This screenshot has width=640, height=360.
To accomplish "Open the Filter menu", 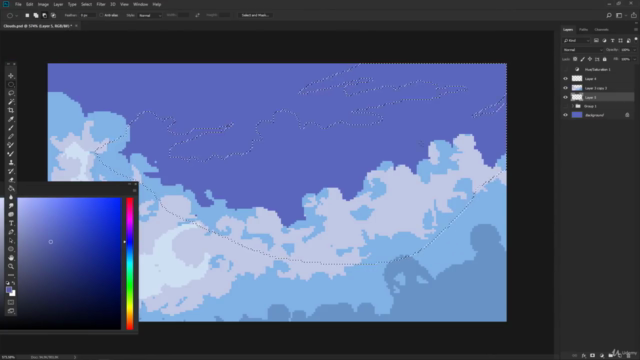I will coord(101,4).
